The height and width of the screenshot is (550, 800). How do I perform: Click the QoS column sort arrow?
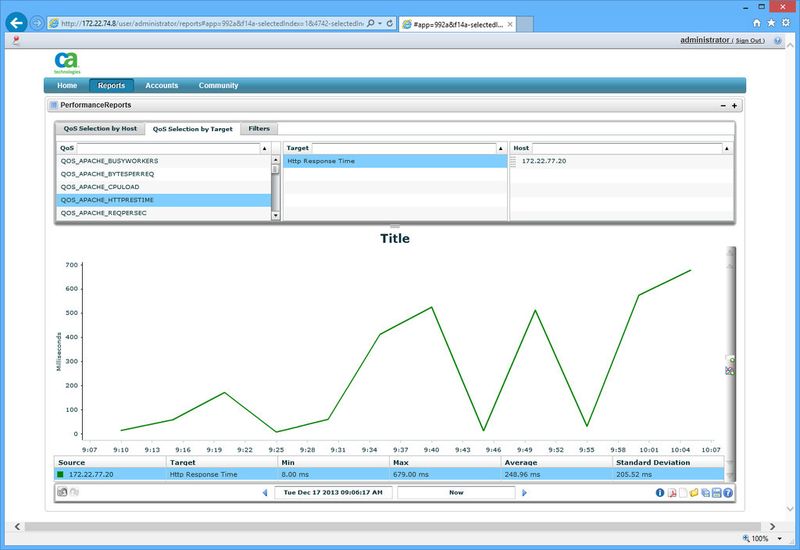tap(264, 148)
